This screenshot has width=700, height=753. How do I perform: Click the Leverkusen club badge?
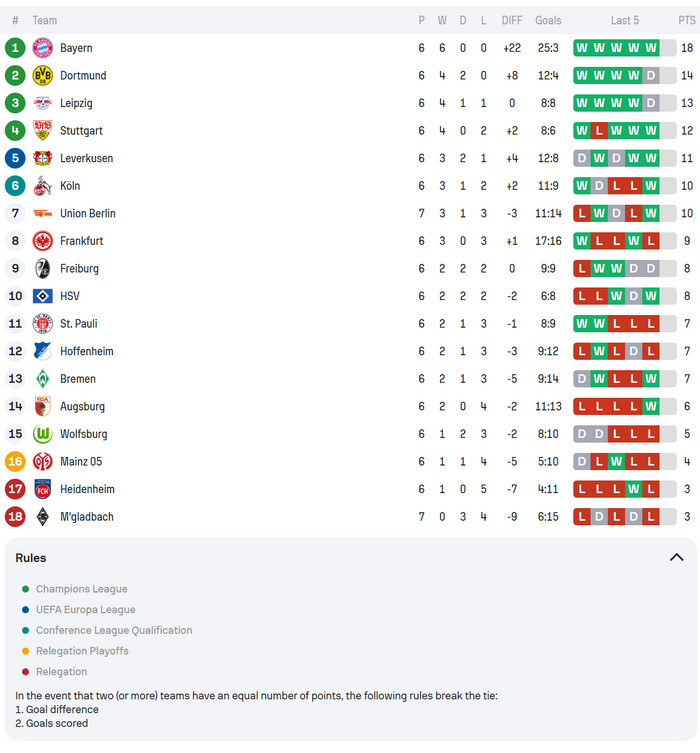[43, 158]
